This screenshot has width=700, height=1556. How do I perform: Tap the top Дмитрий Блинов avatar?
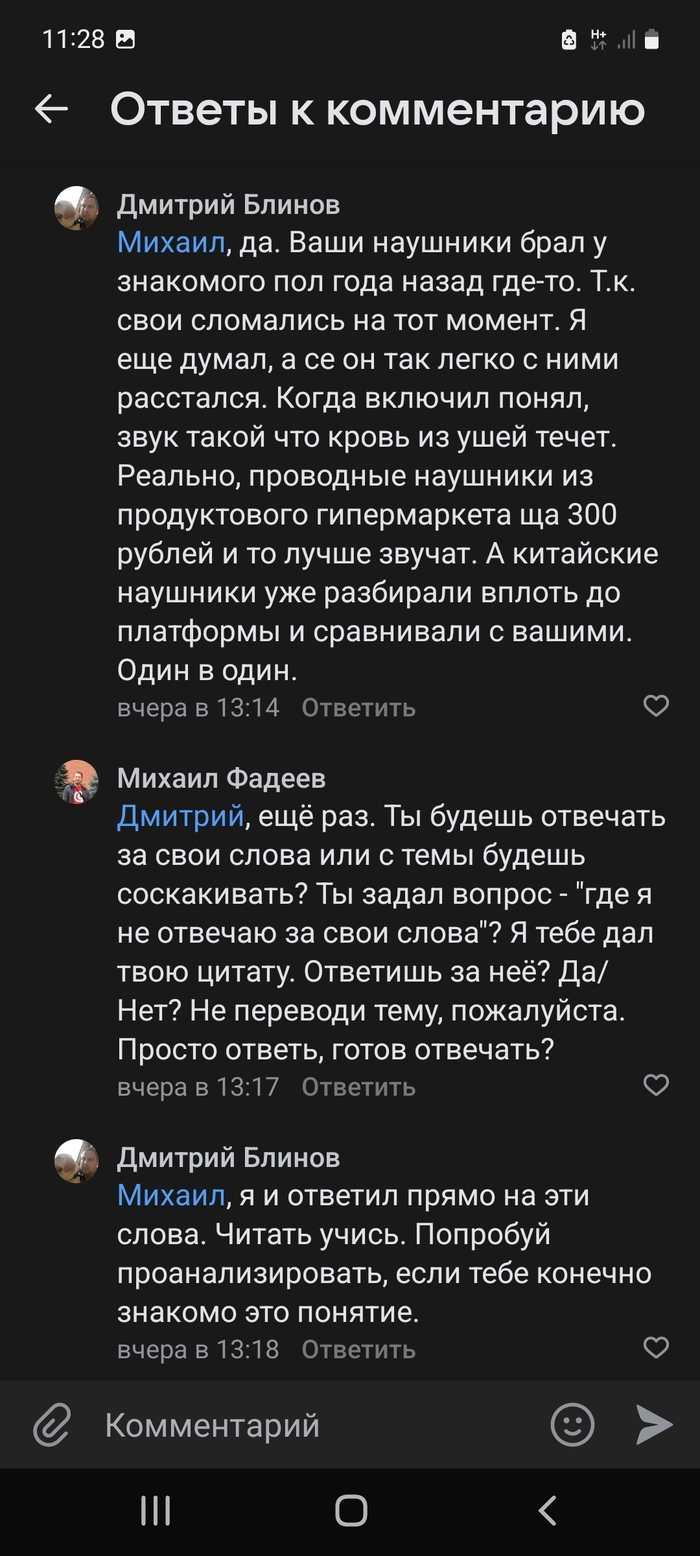coord(76,208)
